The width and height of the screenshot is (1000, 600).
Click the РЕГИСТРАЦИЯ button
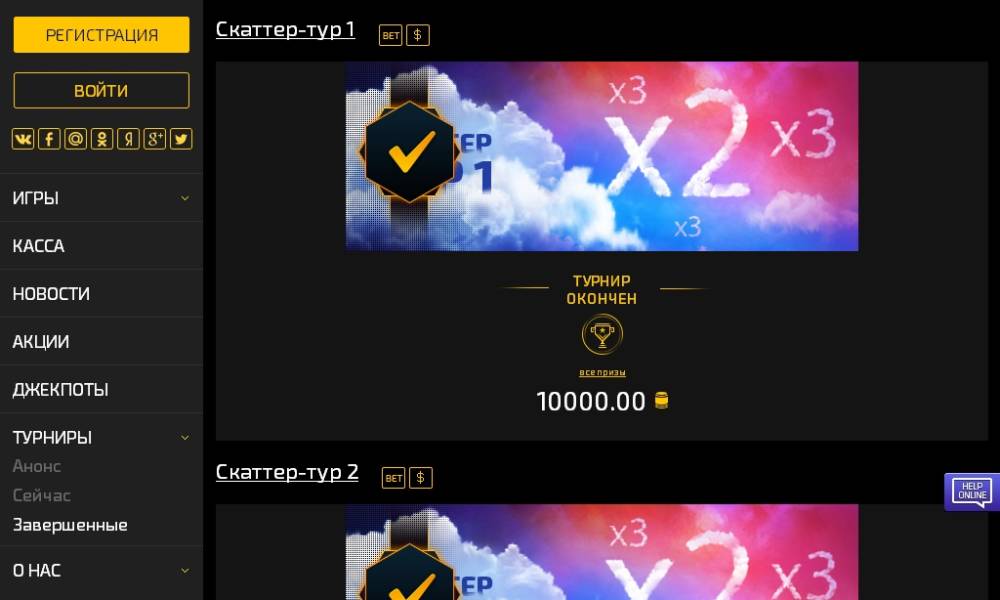[x=101, y=34]
